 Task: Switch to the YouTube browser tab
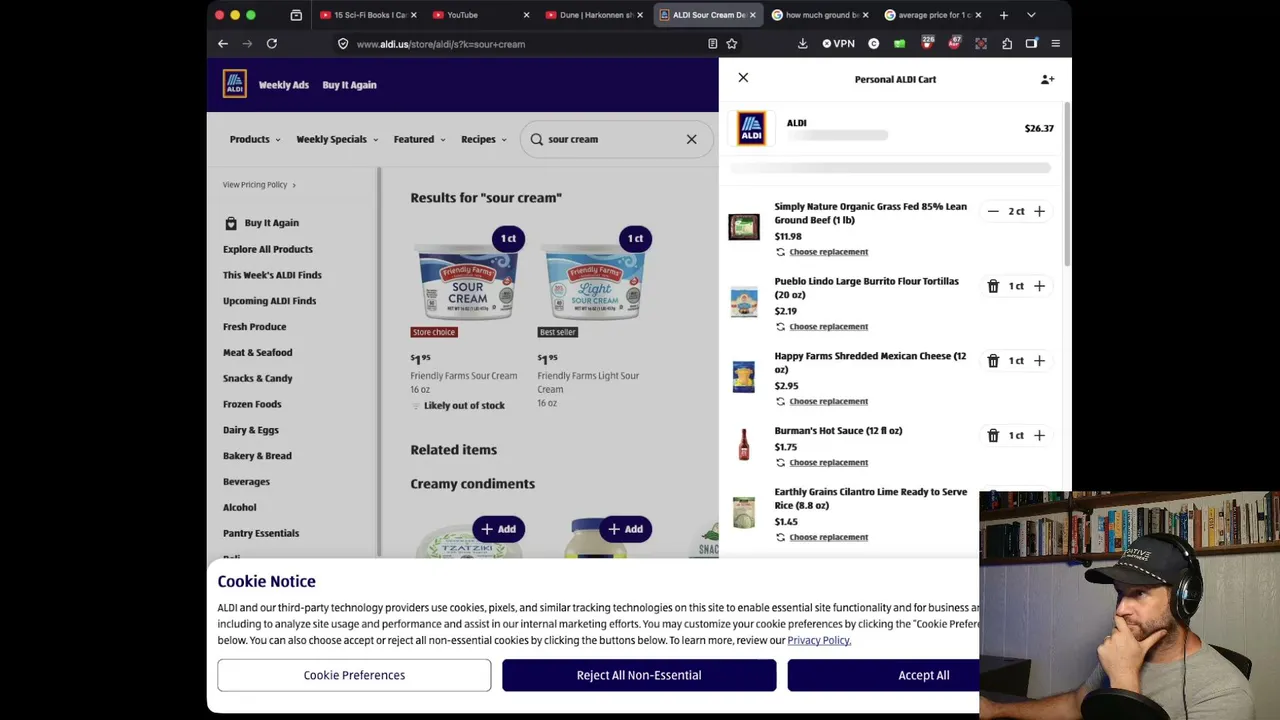(481, 15)
